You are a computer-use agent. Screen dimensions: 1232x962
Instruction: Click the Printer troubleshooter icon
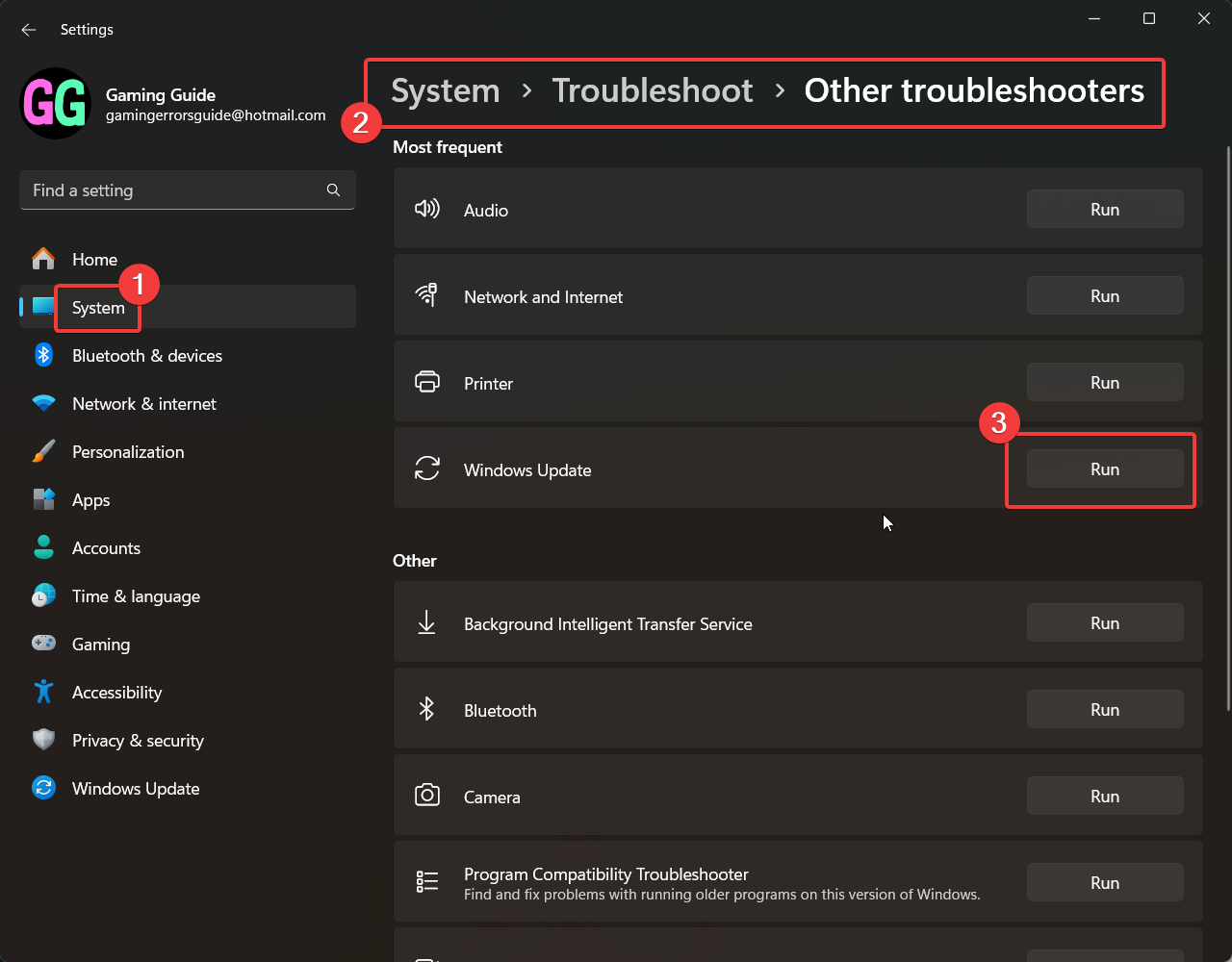coord(427,381)
